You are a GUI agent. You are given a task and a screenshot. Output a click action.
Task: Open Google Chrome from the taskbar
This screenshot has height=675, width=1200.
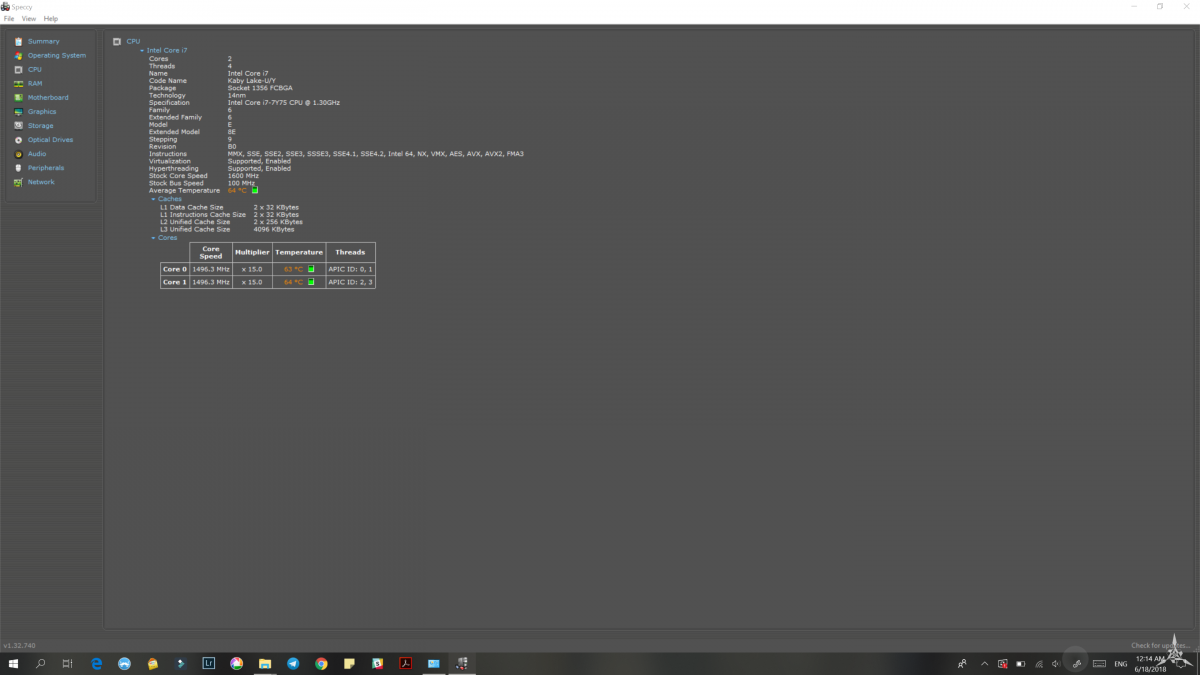(321, 663)
